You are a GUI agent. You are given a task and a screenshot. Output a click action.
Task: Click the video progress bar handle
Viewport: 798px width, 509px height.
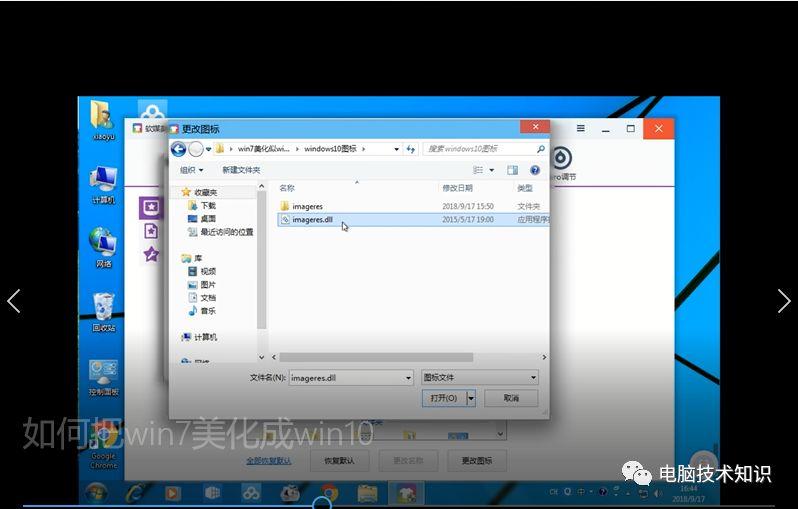click(x=322, y=504)
